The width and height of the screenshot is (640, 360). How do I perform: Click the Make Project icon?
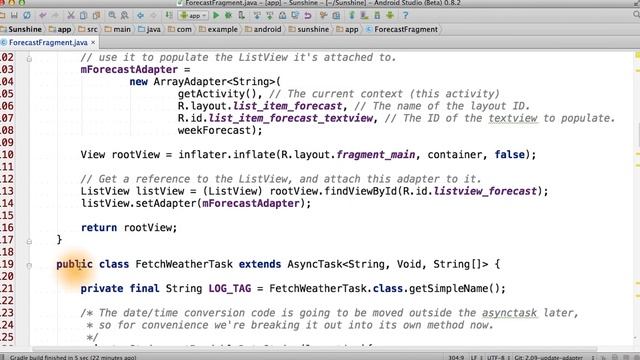pos(169,16)
